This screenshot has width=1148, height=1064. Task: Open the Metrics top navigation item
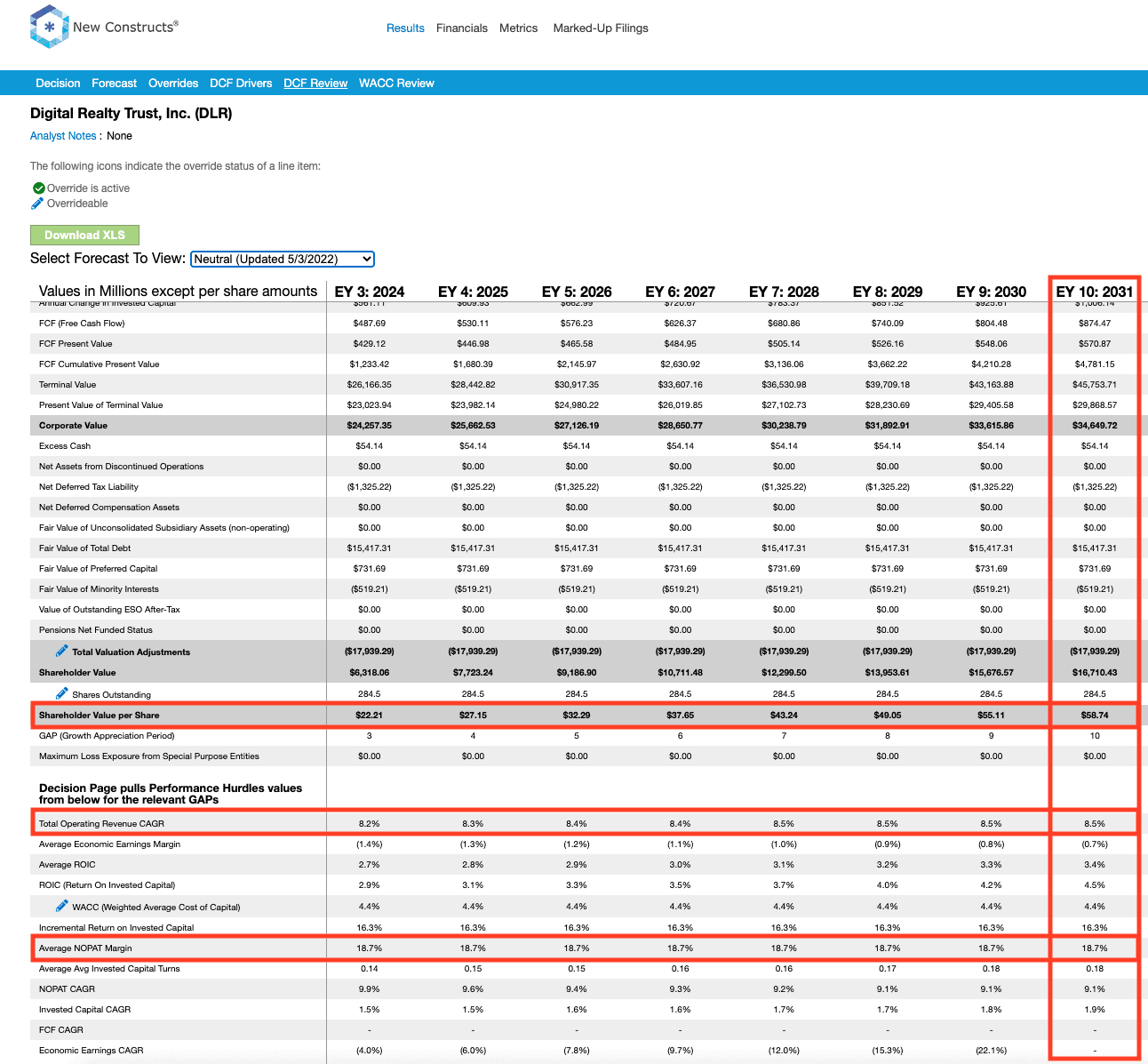(x=518, y=28)
